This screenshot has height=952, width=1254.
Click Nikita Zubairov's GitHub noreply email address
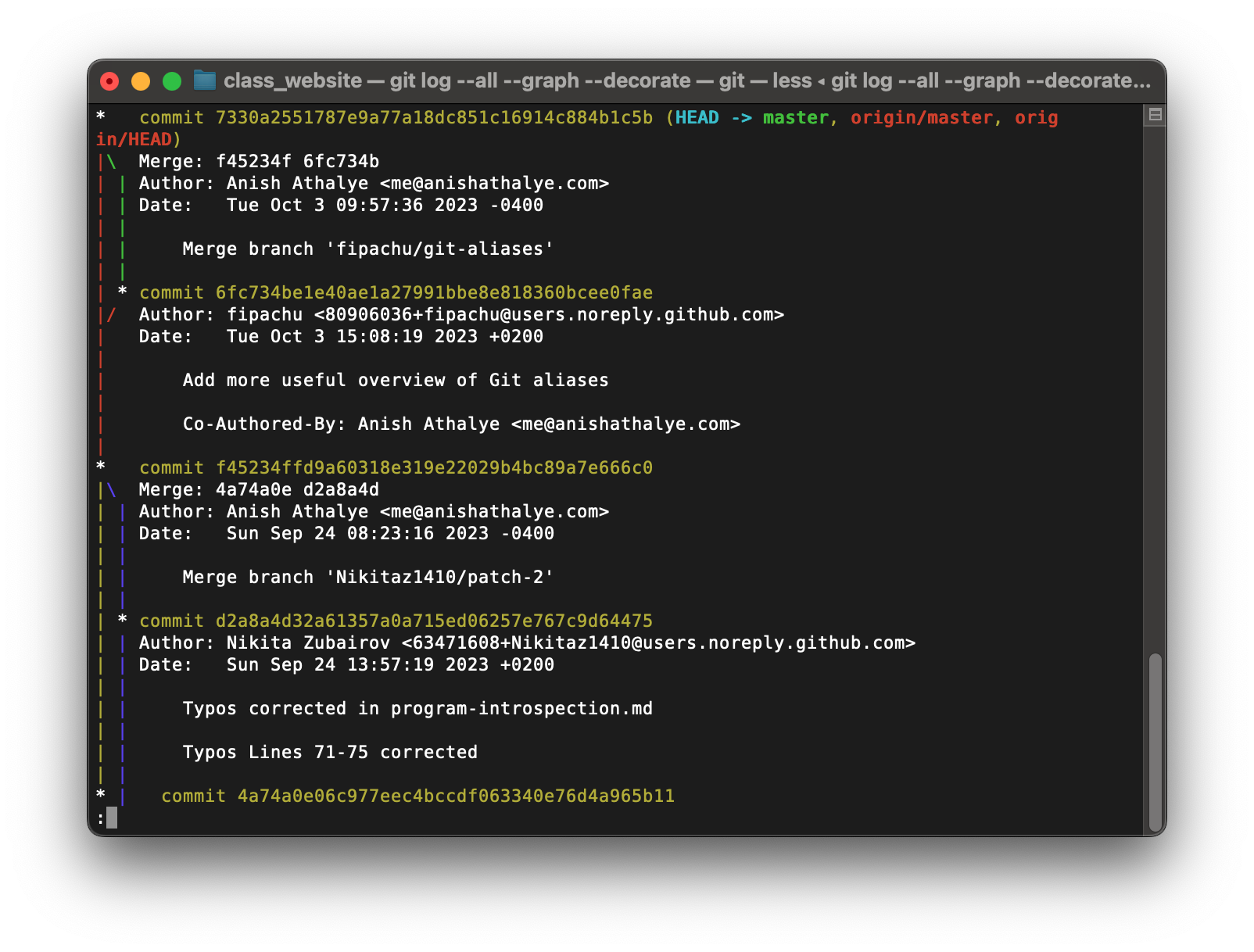tap(657, 642)
